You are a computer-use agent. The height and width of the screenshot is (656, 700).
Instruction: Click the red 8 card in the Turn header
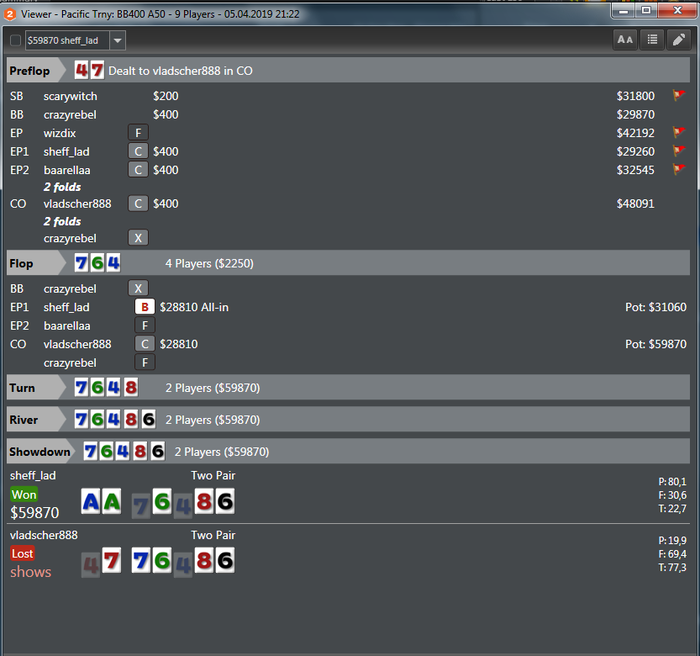[131, 388]
